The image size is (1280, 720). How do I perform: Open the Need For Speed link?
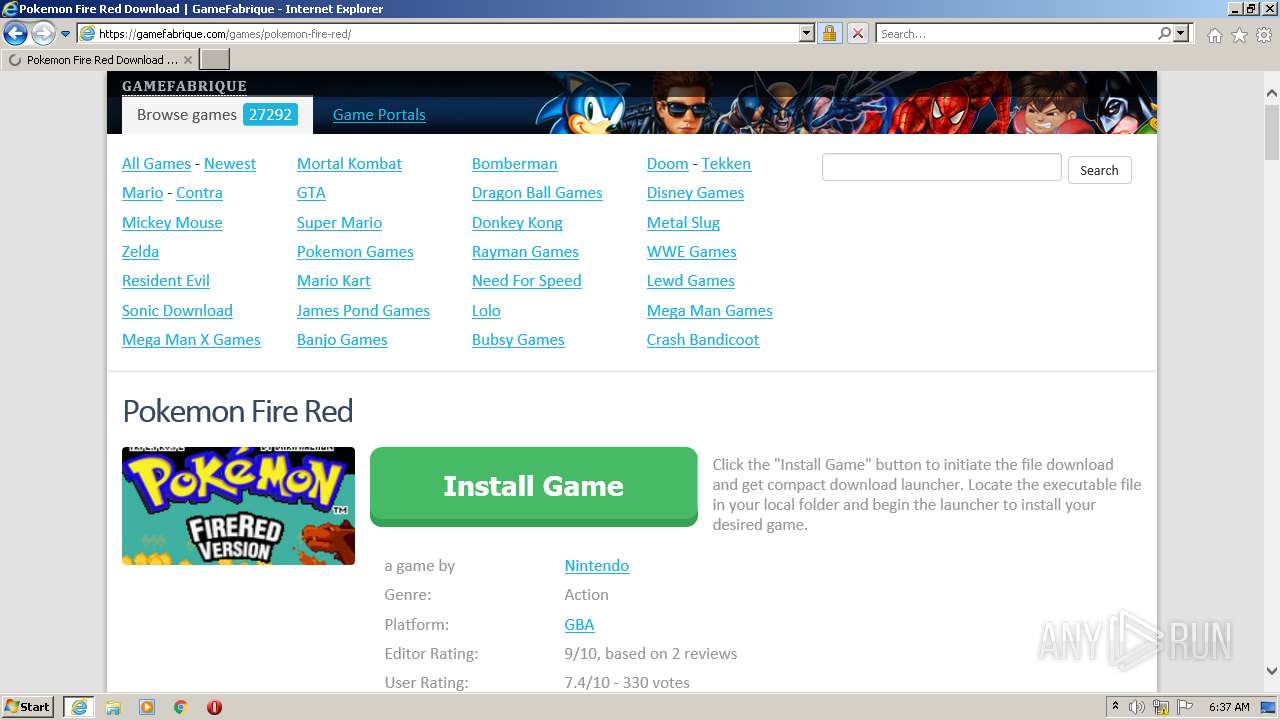pyautogui.click(x=526, y=281)
